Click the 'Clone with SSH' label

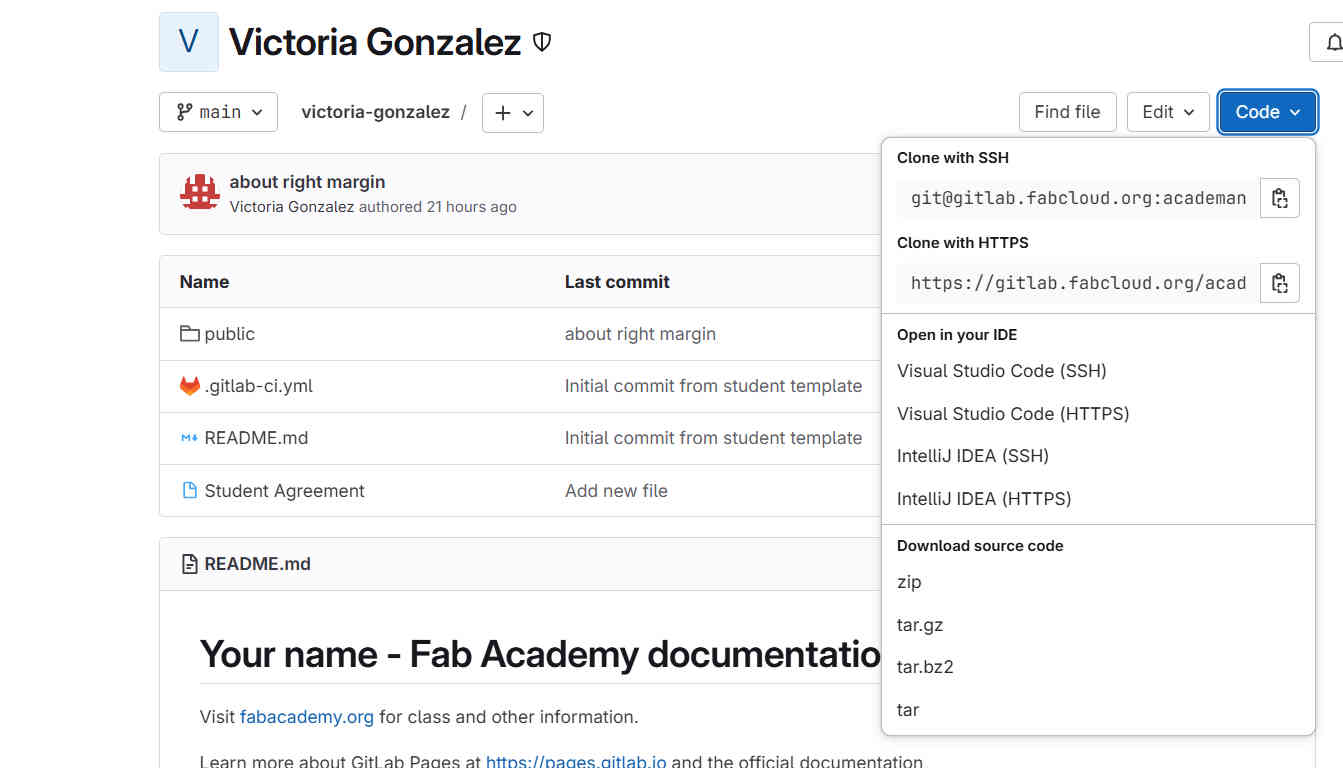pyautogui.click(x=953, y=158)
